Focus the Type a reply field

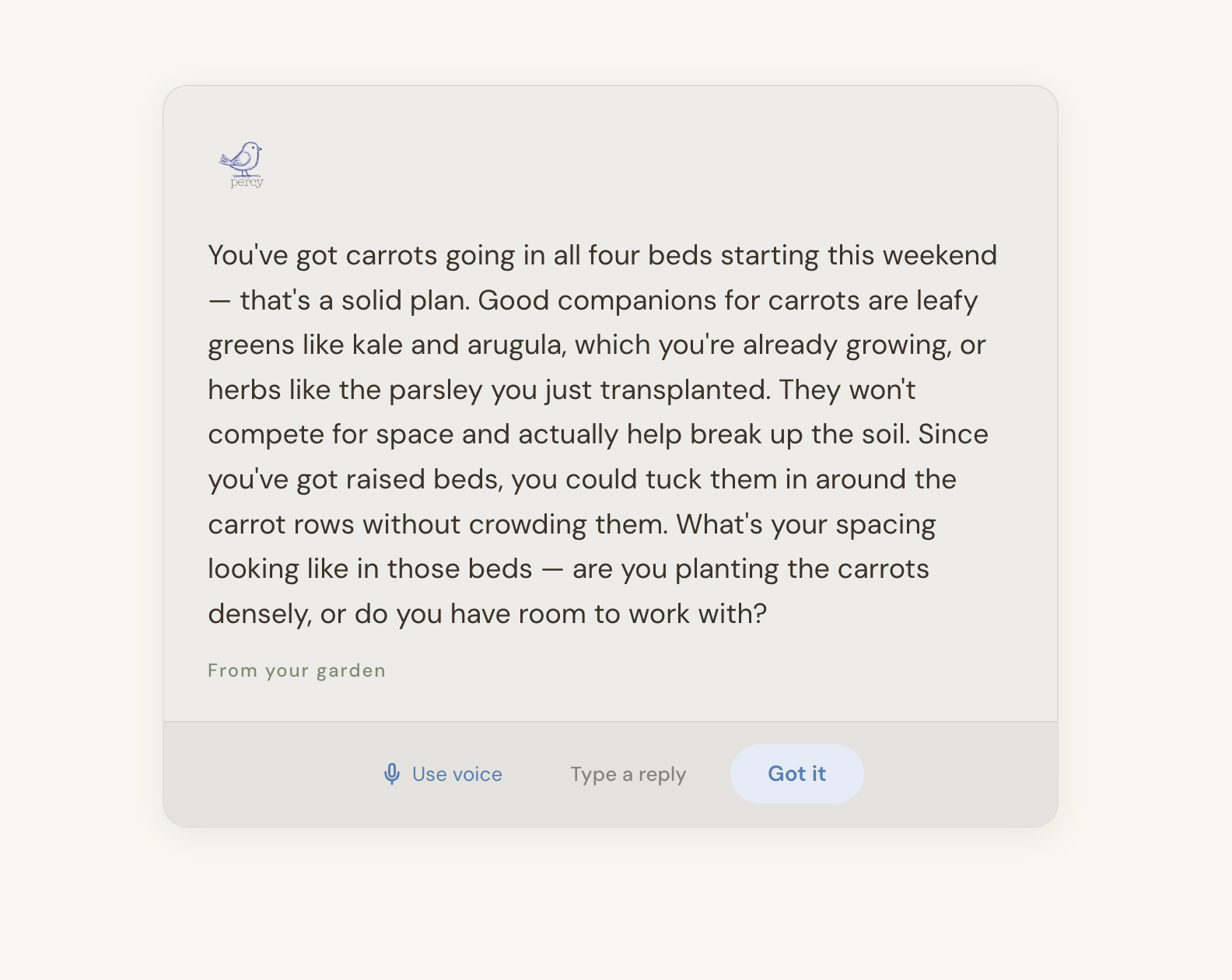click(x=628, y=774)
